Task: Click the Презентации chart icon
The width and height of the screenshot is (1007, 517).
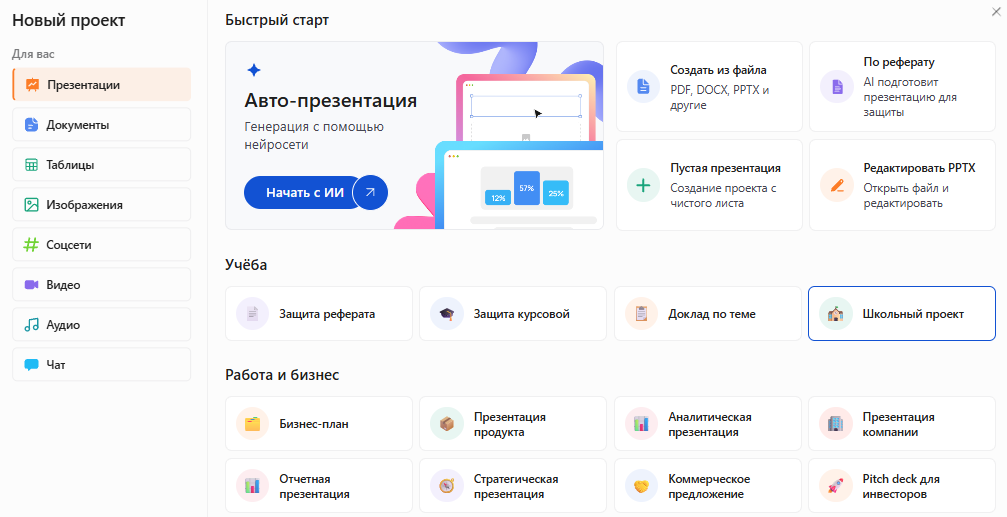Action: (x=32, y=85)
